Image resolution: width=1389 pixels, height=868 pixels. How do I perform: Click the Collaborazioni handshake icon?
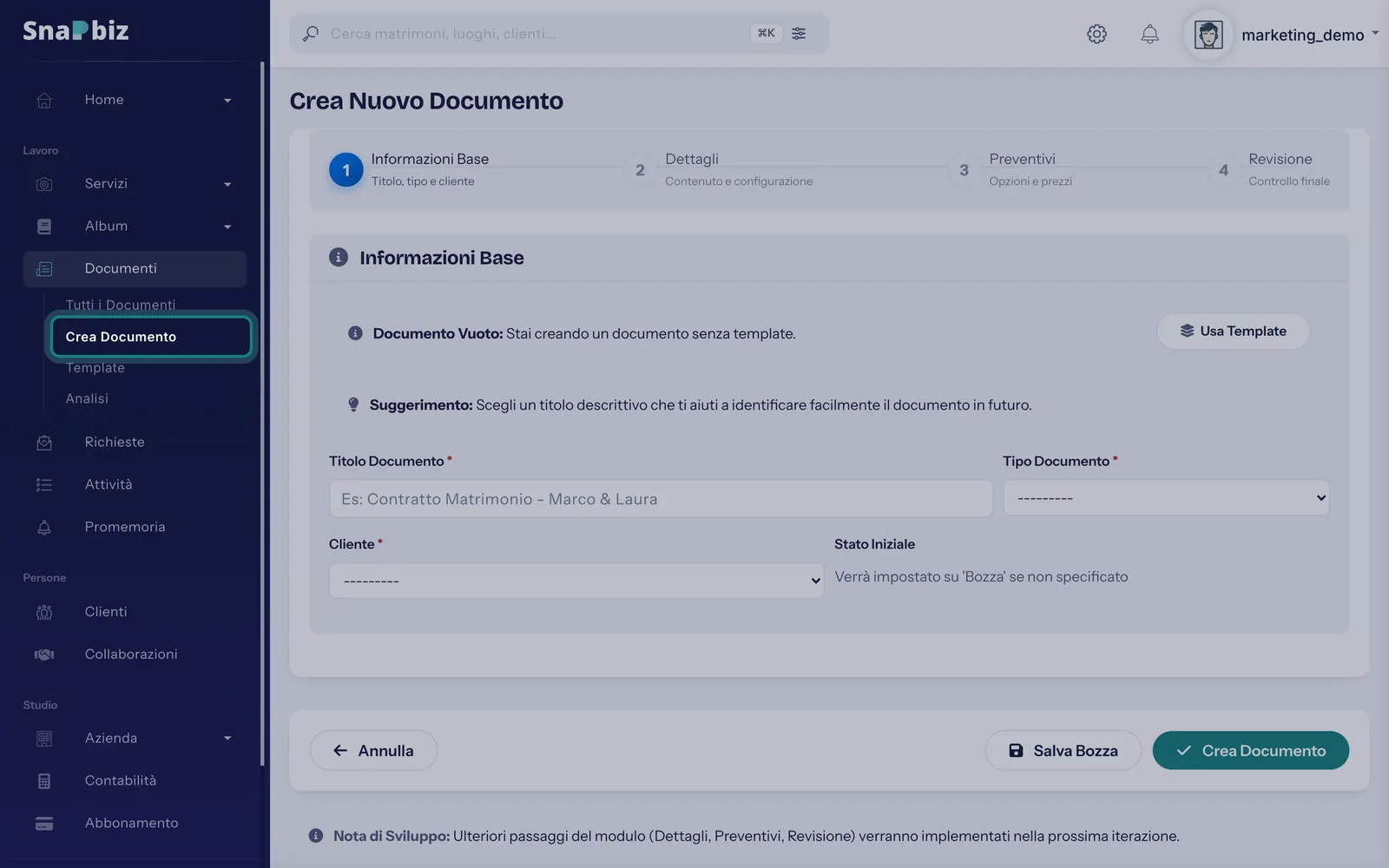(x=44, y=654)
